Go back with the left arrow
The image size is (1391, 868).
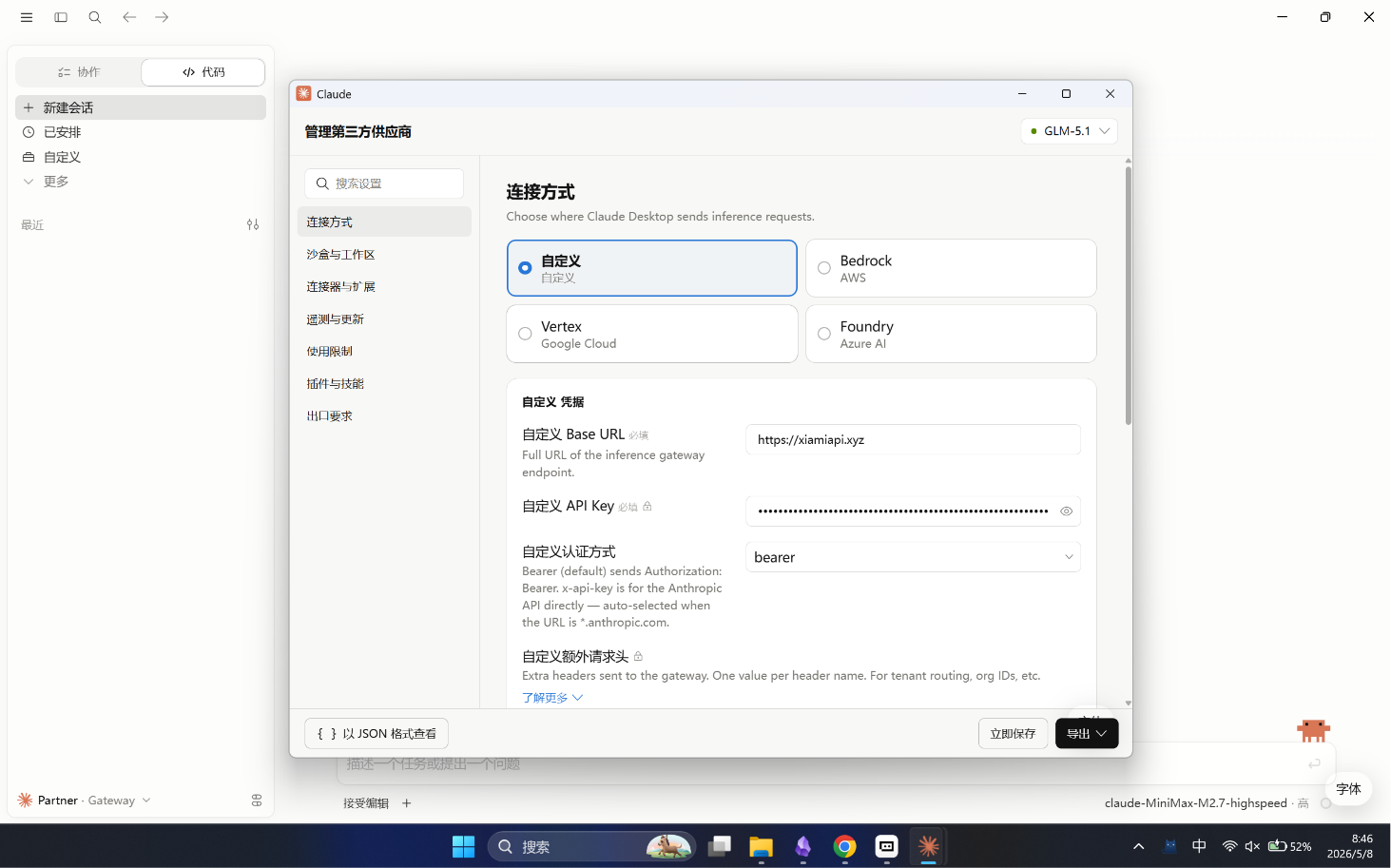pyautogui.click(x=129, y=17)
